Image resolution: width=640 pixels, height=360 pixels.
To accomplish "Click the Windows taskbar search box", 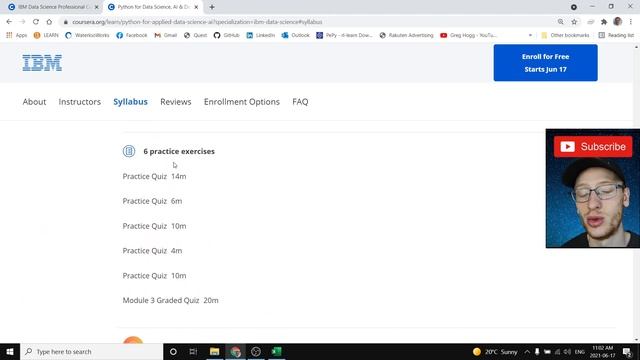I will tap(92, 351).
